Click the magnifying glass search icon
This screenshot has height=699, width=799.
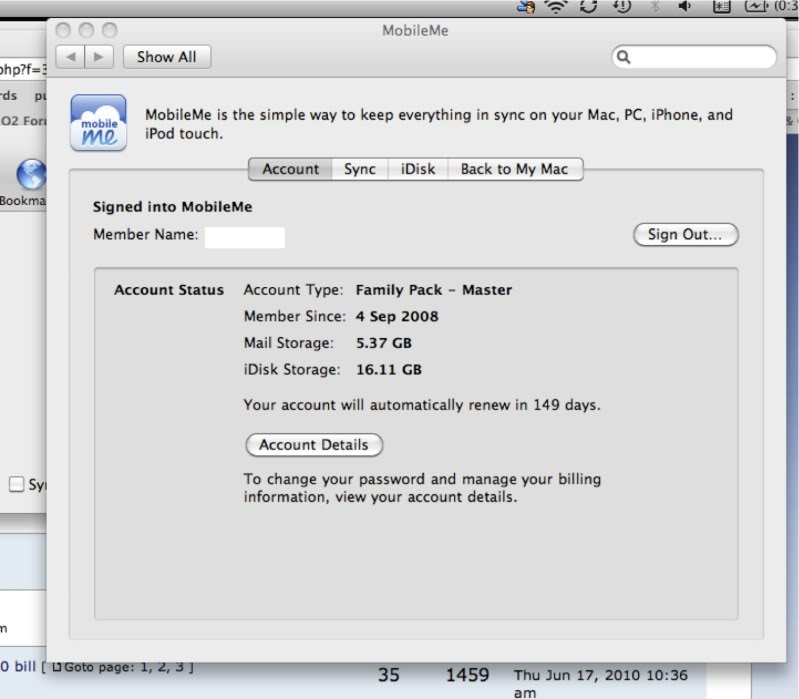pyautogui.click(x=623, y=57)
